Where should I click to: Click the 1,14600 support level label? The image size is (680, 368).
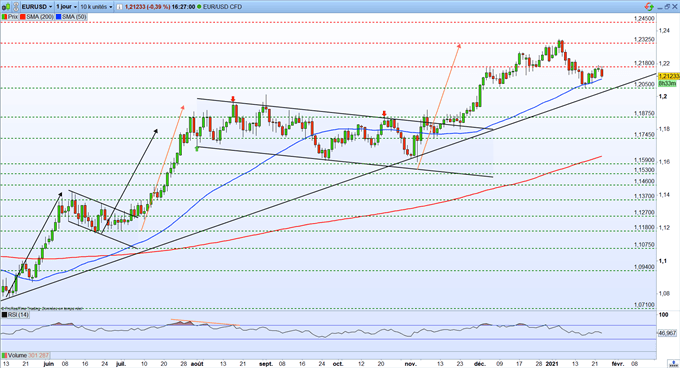click(x=644, y=181)
